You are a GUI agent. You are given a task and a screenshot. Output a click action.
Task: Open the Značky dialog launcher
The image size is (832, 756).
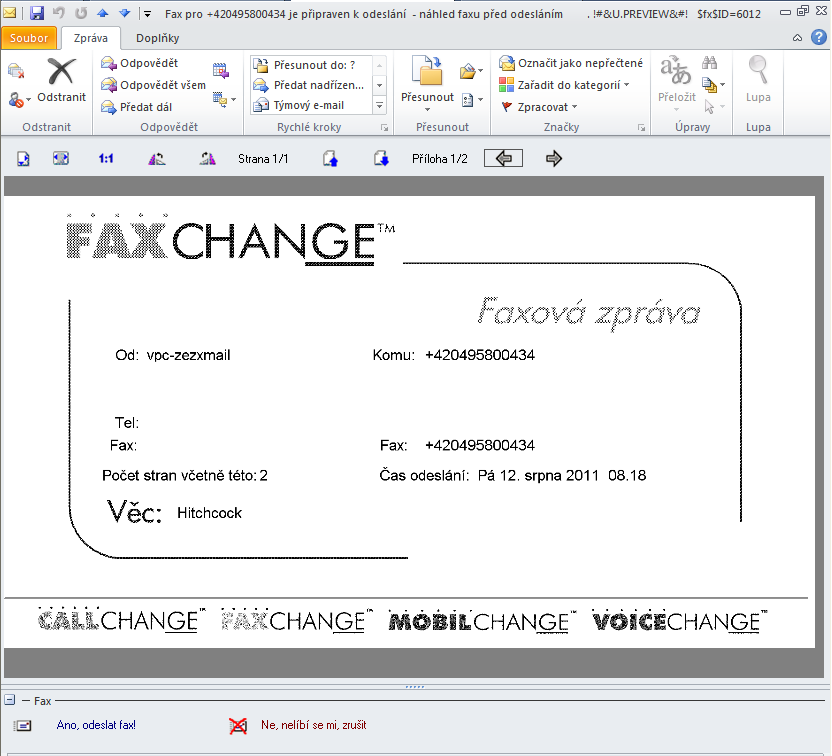pyautogui.click(x=642, y=128)
